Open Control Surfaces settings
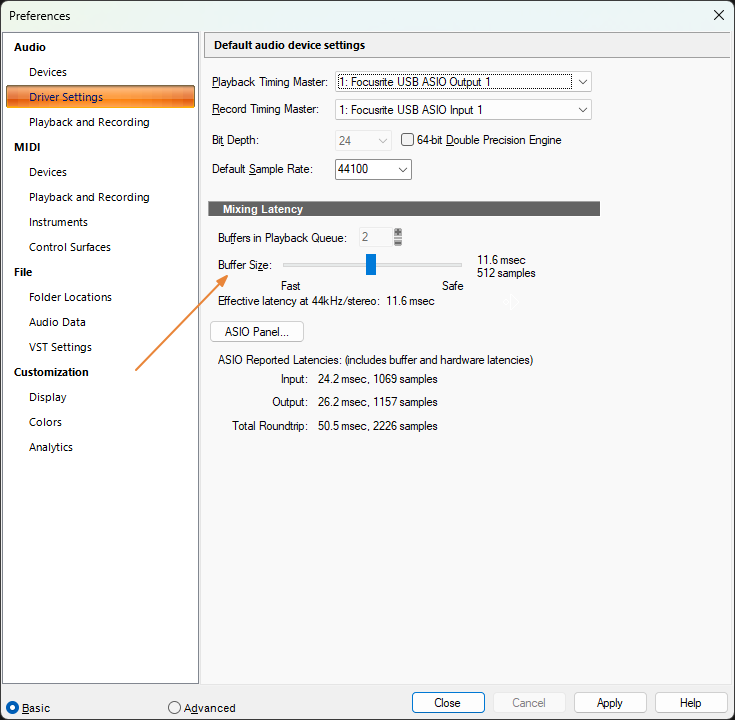 coord(70,247)
